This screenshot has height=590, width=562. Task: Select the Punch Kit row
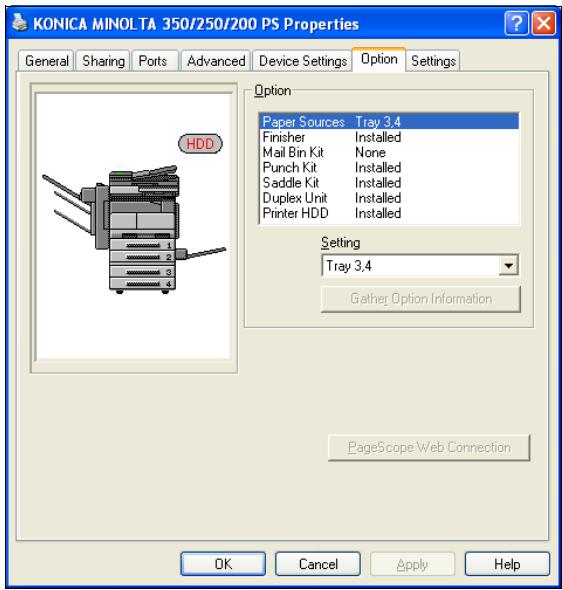[389, 167]
